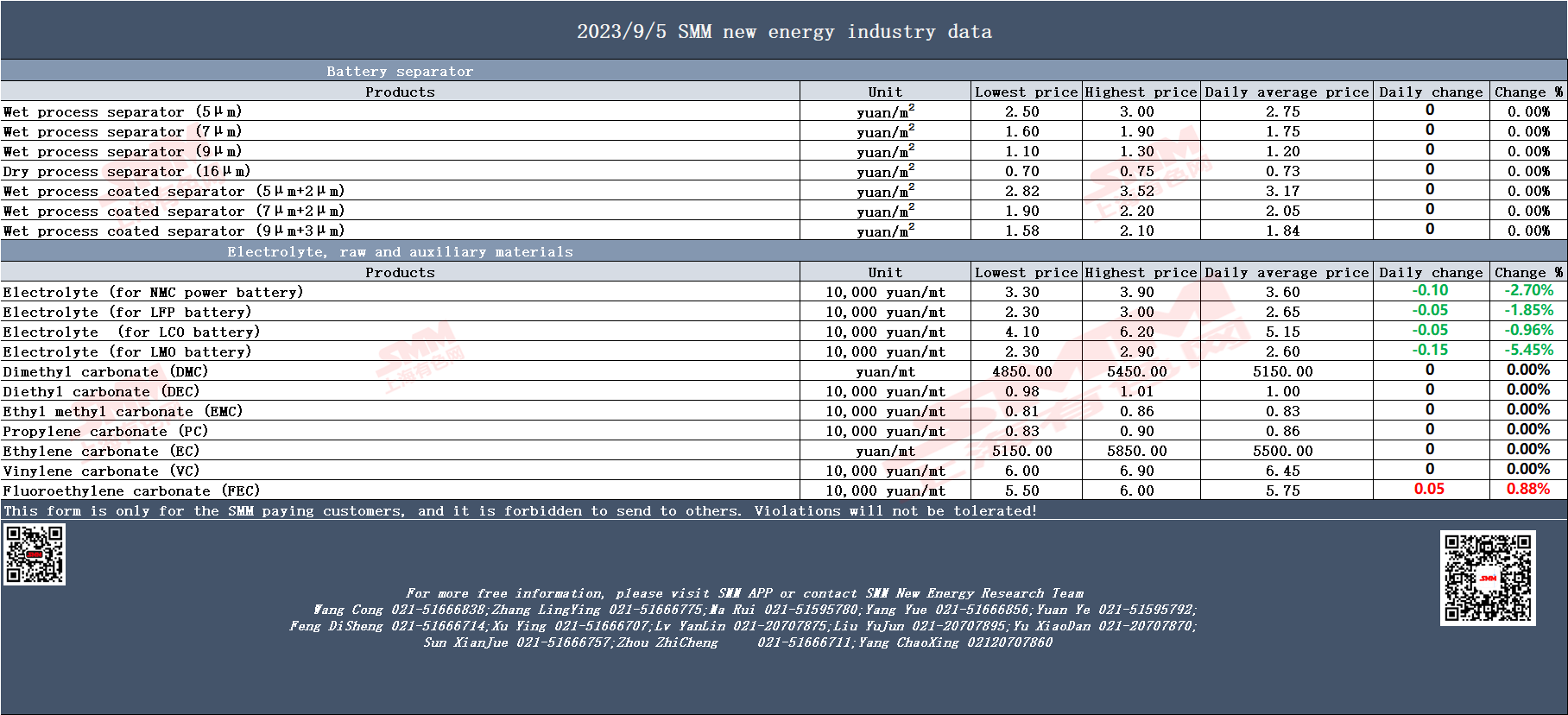
Task: Click the small QR code at bottom left
Action: point(35,554)
